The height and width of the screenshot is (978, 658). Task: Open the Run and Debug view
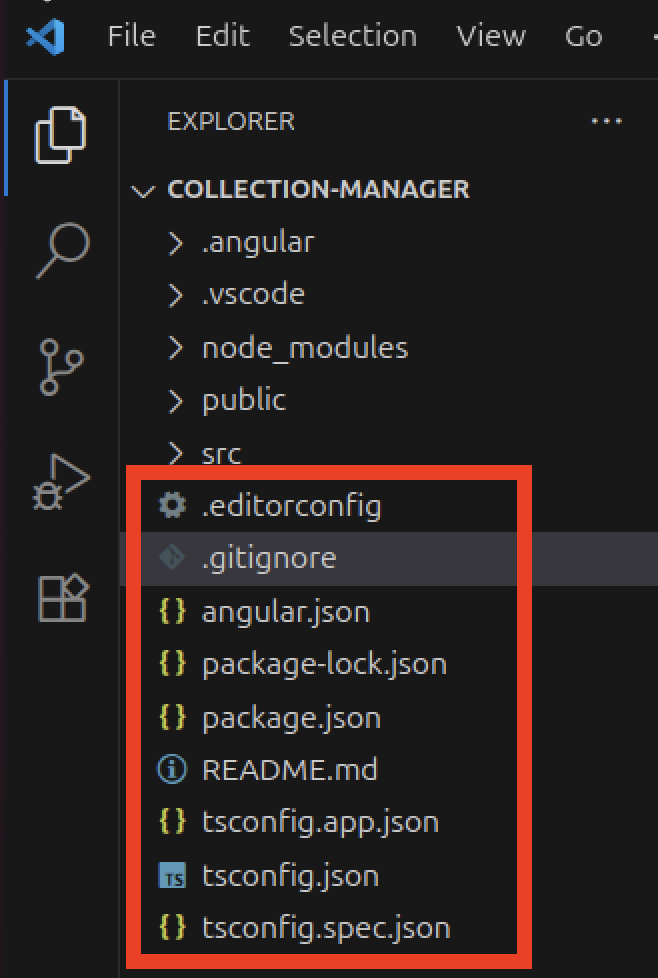[61, 483]
